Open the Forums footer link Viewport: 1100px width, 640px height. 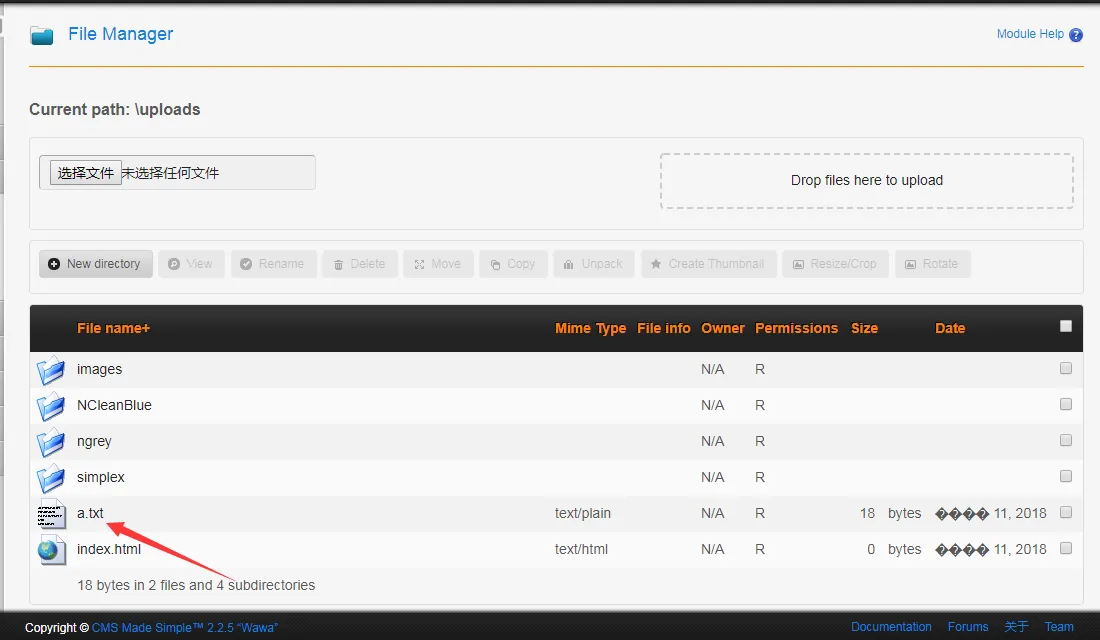(967, 627)
